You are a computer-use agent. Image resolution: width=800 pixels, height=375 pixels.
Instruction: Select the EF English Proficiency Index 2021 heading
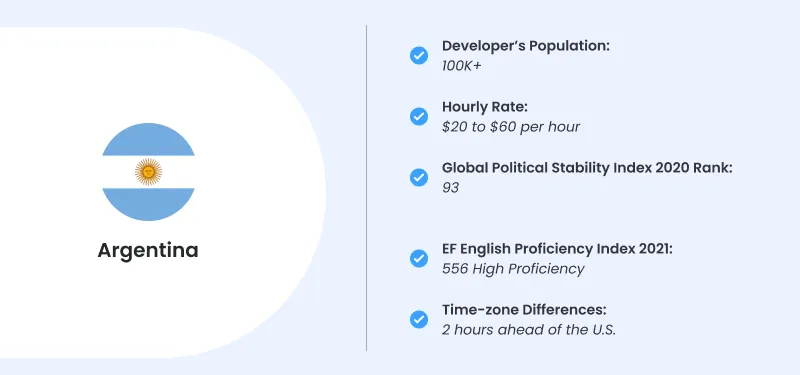[x=558, y=249]
